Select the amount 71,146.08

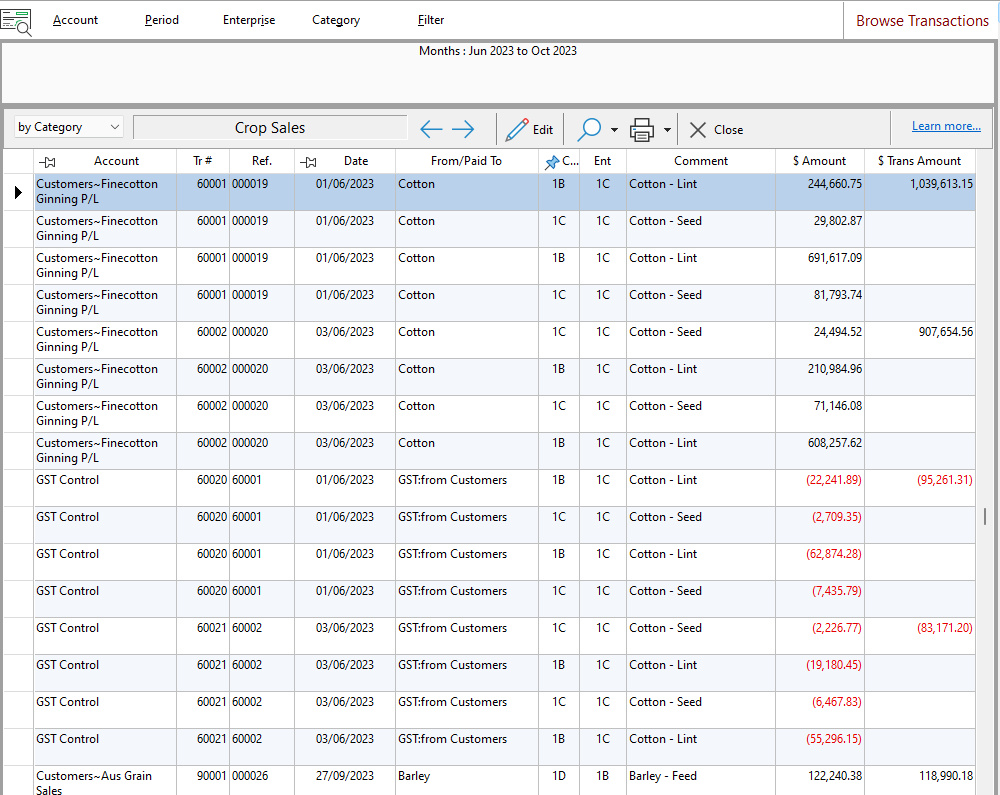837,405
